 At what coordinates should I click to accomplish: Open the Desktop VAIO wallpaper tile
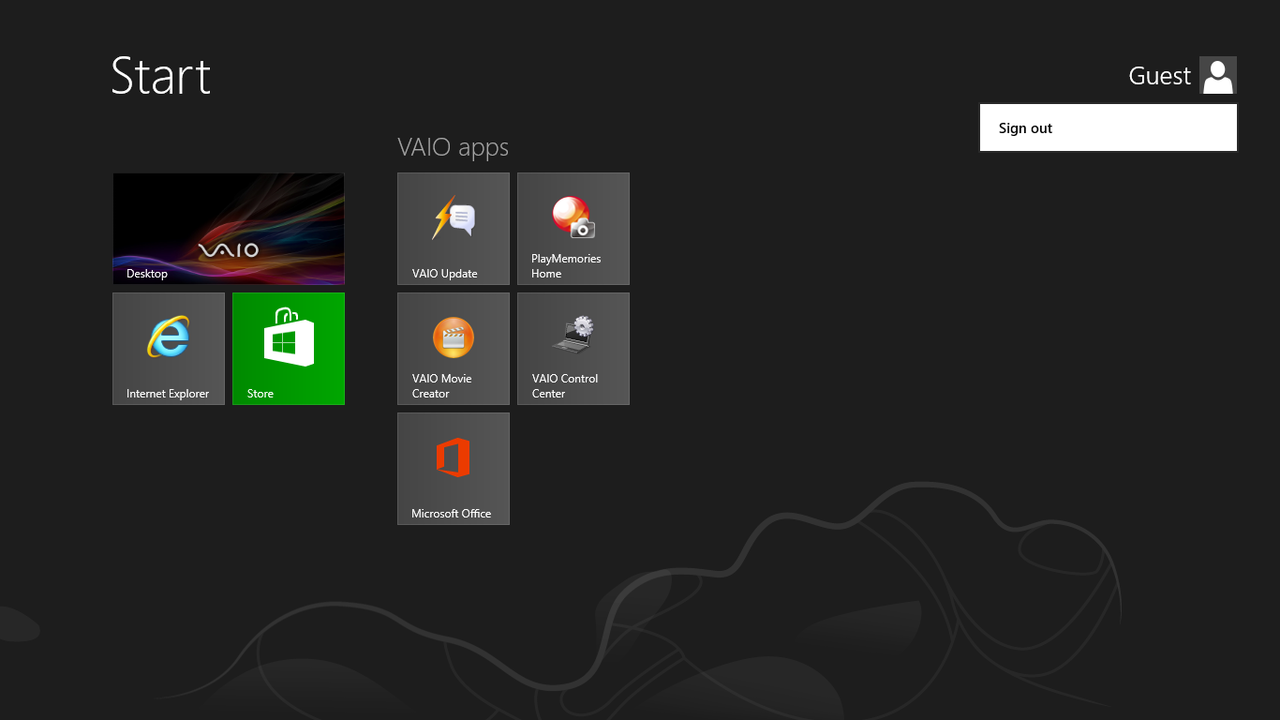click(x=229, y=229)
